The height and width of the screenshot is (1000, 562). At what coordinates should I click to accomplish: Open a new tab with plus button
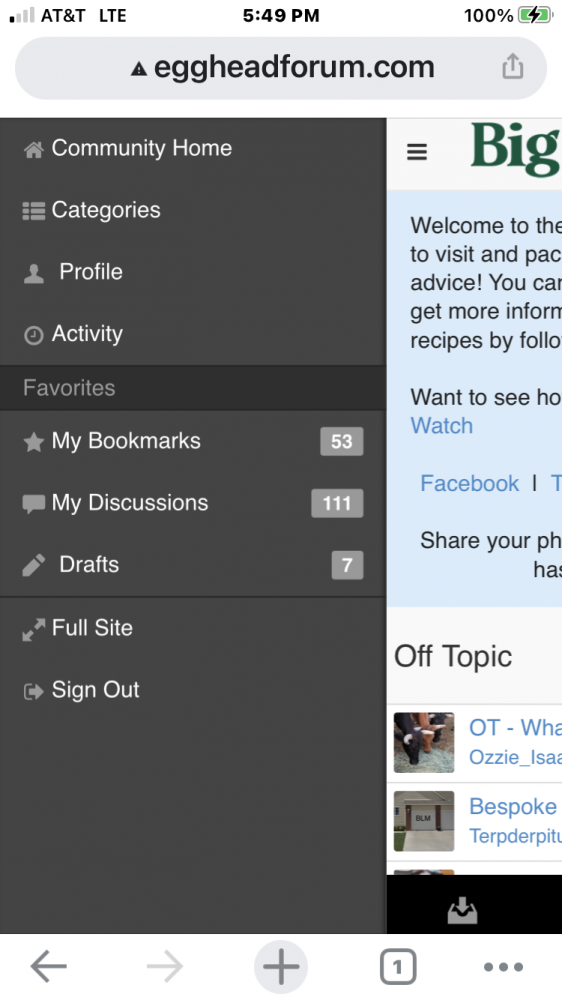click(281, 967)
